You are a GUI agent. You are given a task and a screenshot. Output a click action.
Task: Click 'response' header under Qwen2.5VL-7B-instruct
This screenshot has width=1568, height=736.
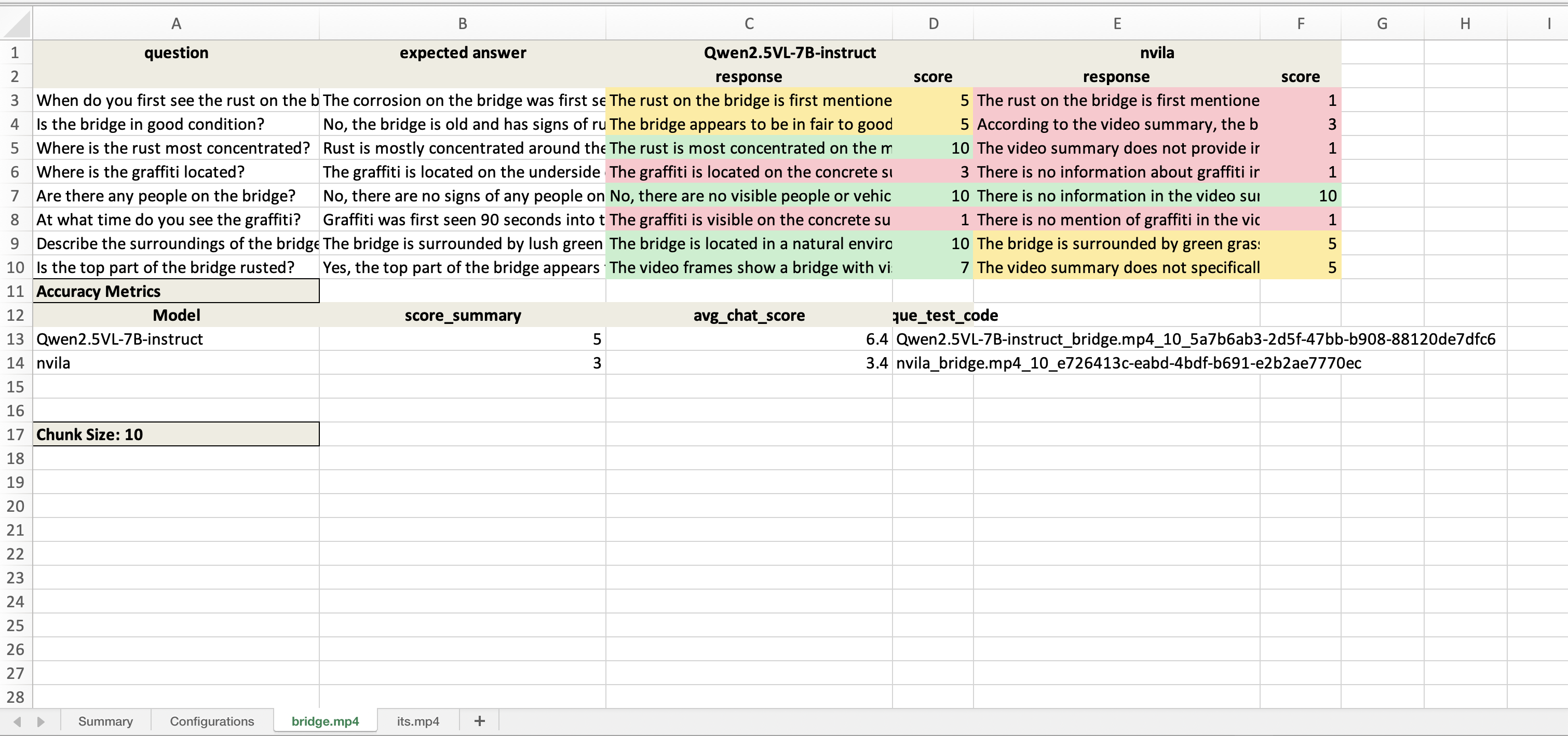click(x=749, y=77)
